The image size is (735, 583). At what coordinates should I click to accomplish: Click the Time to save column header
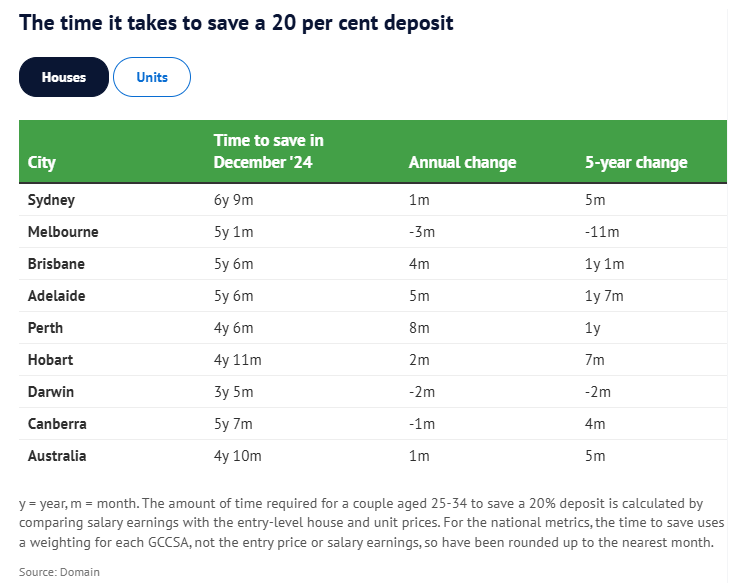(x=268, y=151)
